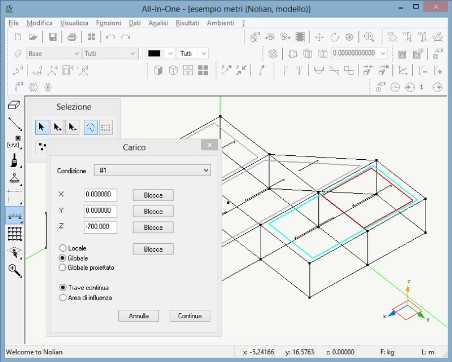Select the distributed load tool in left sidebar
The width and height of the screenshot is (452, 362).
pyautogui.click(x=15, y=216)
